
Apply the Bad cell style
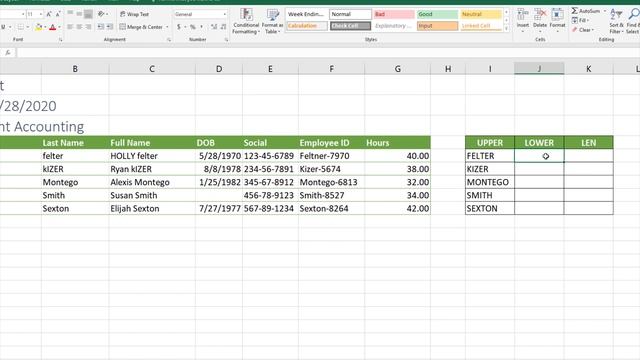[x=393, y=14]
